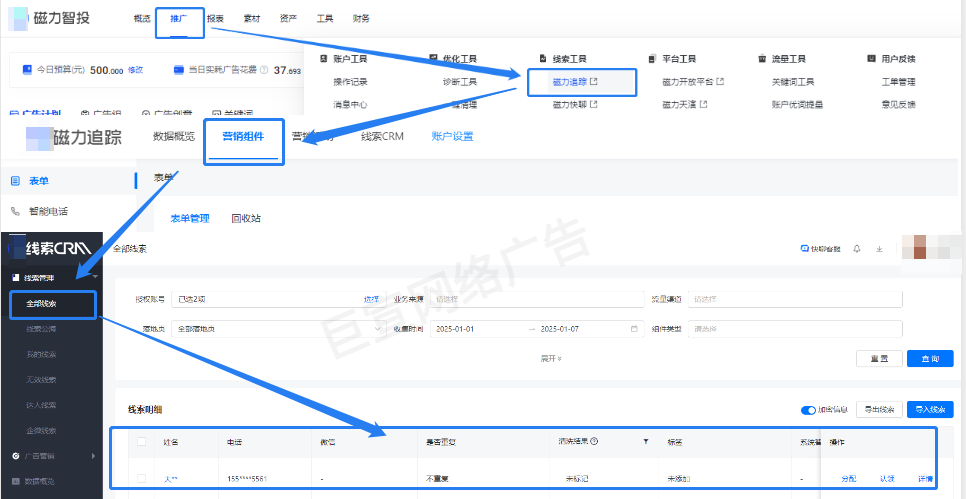Viewport: 966px width, 499px height.
Task: Open the 流量渠道 dropdown
Action: point(795,299)
